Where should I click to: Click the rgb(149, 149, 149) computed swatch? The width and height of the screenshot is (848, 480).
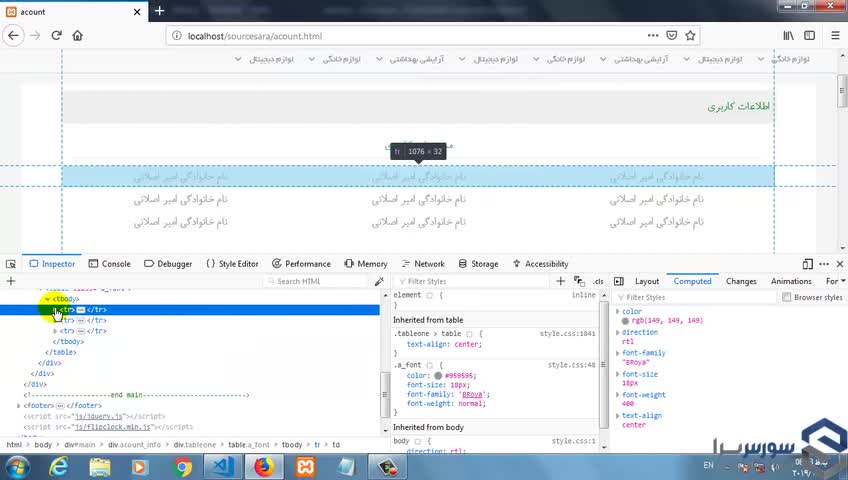(x=625, y=321)
